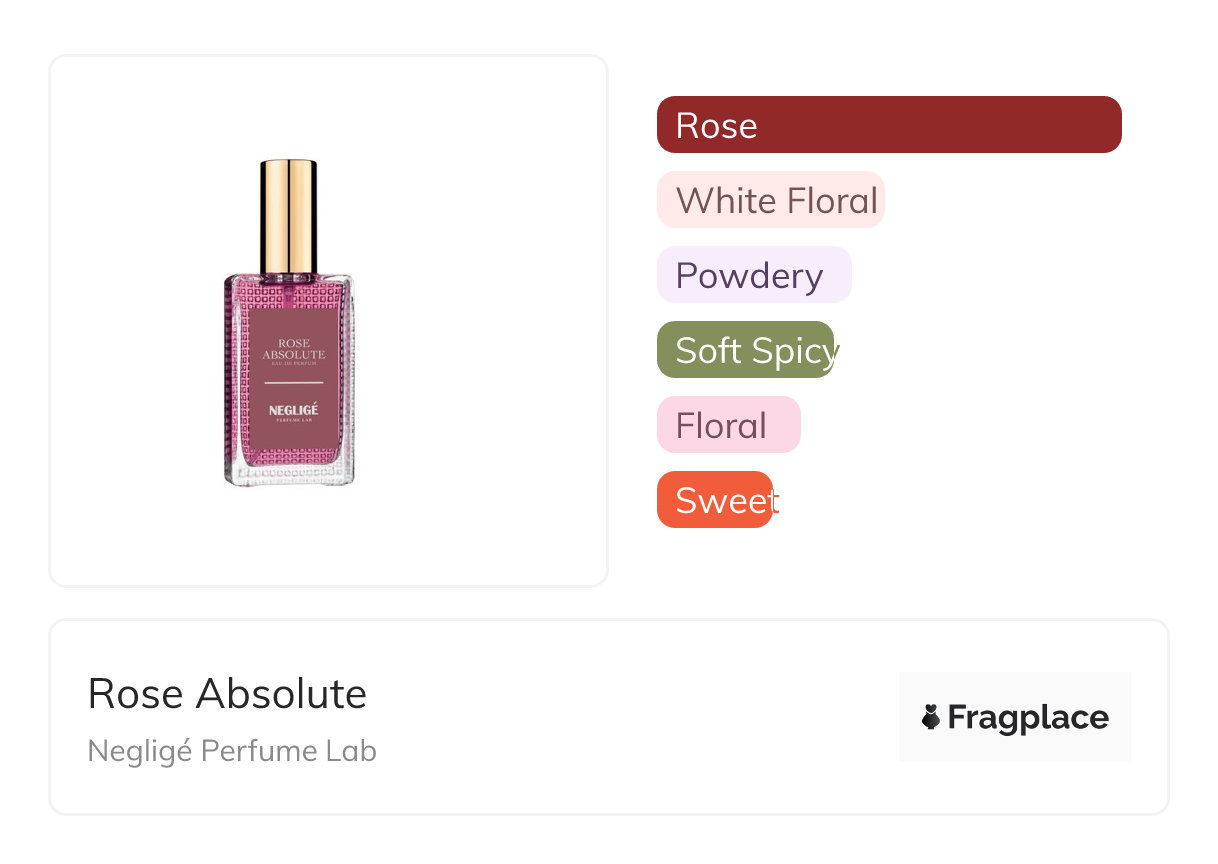The image size is (1218, 864).
Task: Click the gold cap of the perfume bottle
Action: tap(289, 215)
